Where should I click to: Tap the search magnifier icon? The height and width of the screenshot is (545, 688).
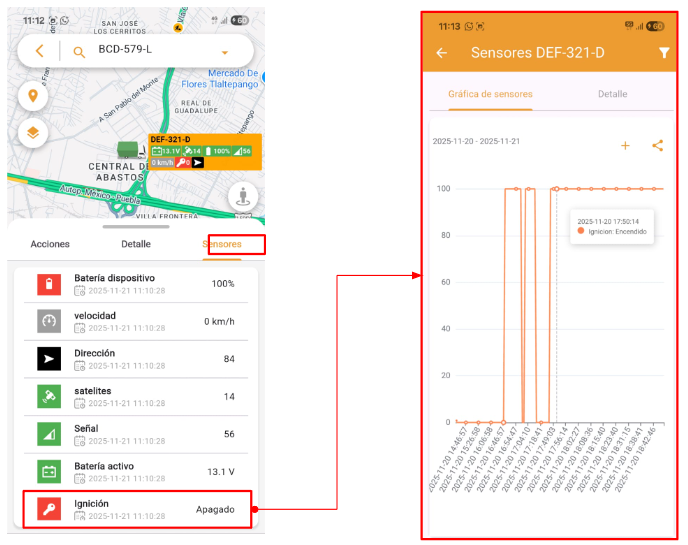point(79,52)
